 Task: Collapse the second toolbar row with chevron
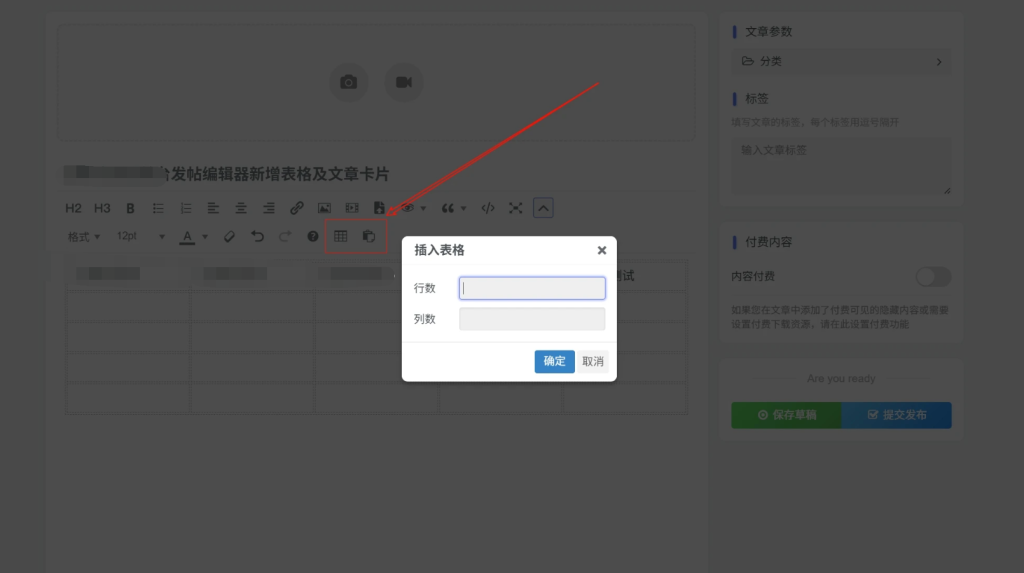click(x=543, y=208)
